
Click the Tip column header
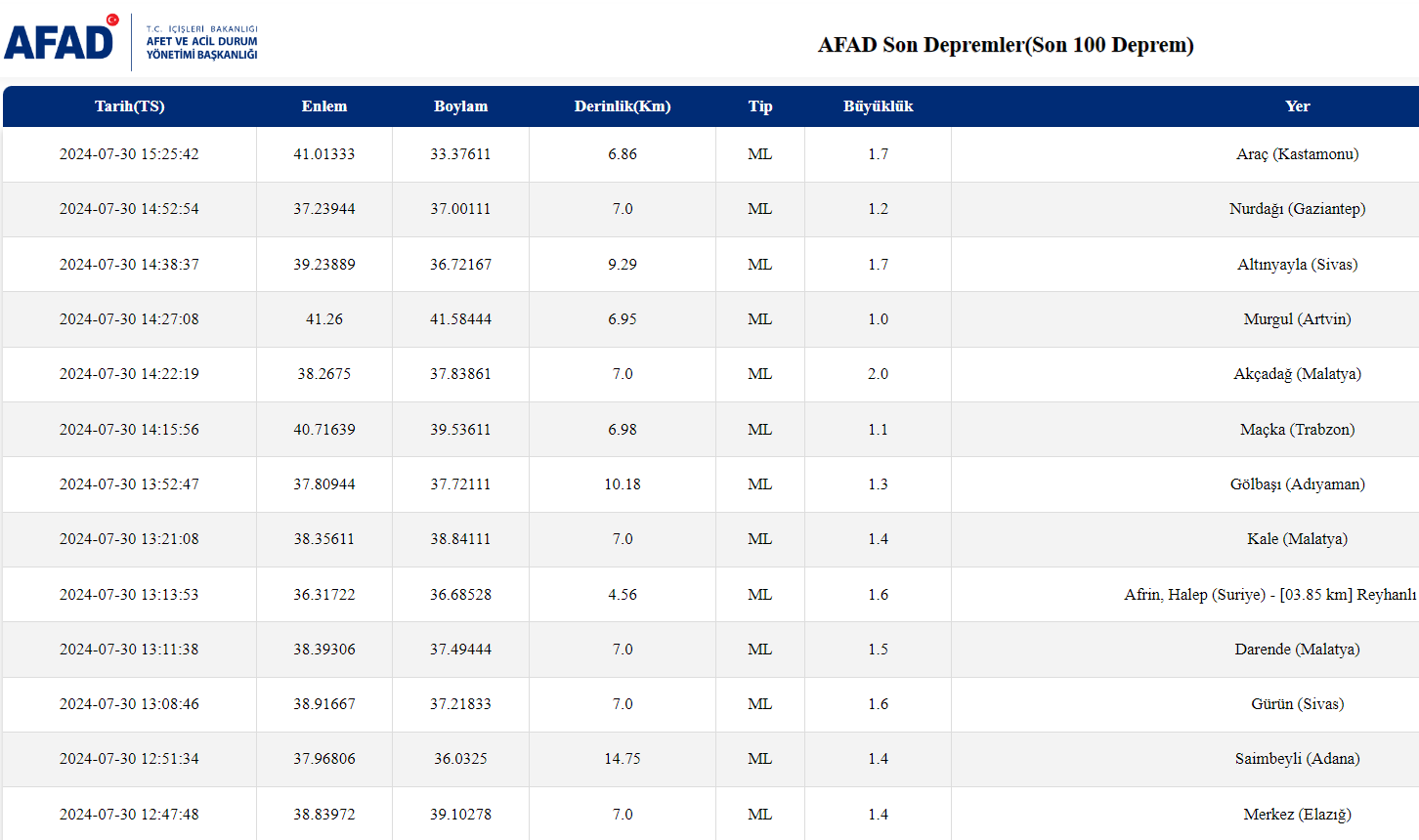(760, 106)
